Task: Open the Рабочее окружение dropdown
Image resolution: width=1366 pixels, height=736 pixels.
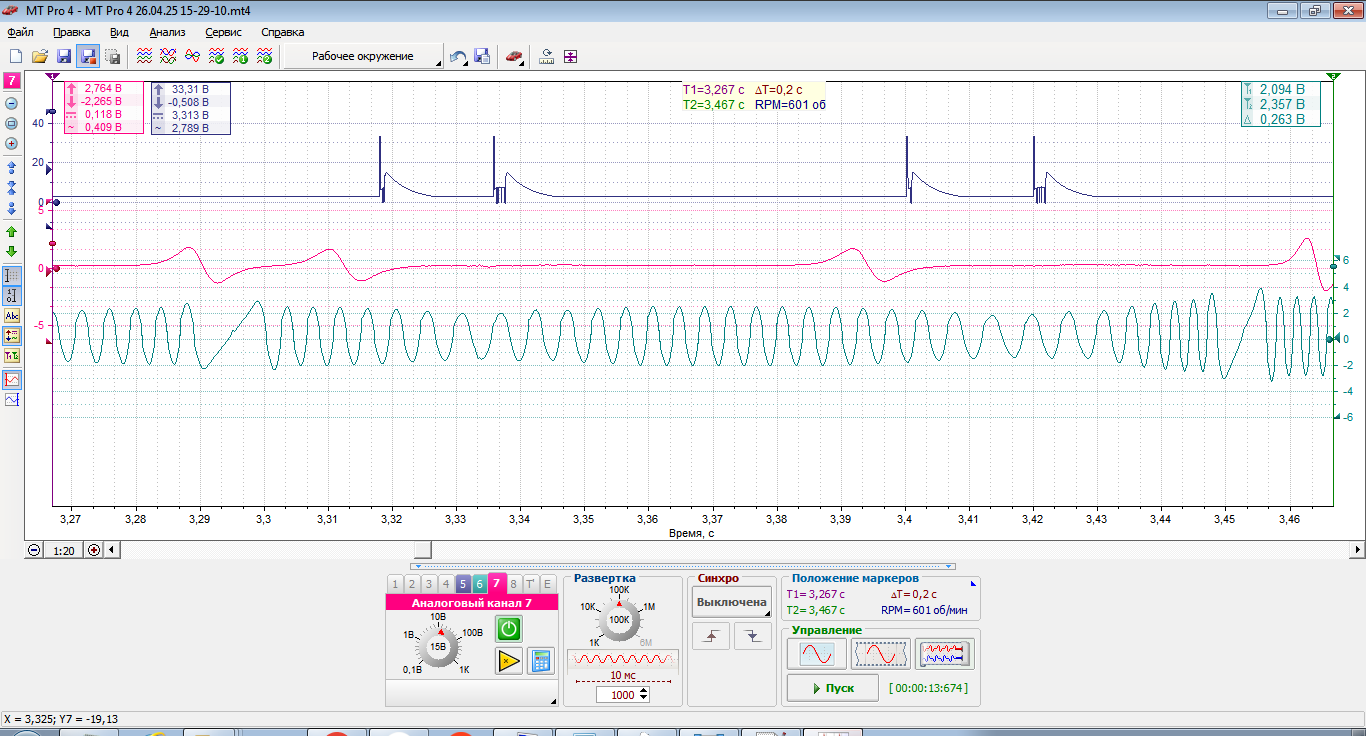Action: [364, 57]
